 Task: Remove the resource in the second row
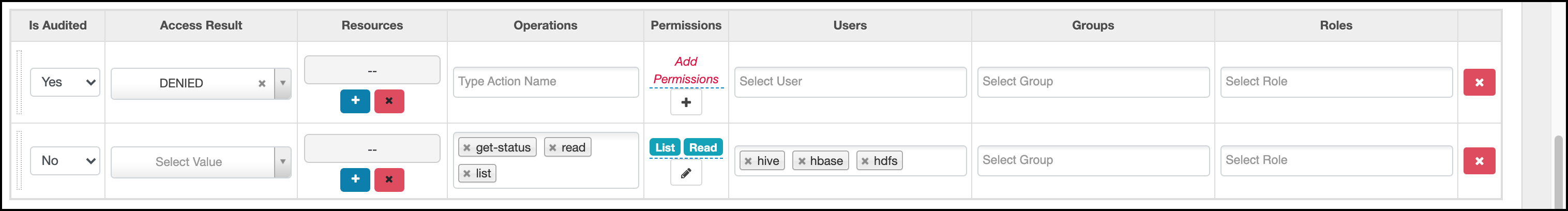point(389,179)
